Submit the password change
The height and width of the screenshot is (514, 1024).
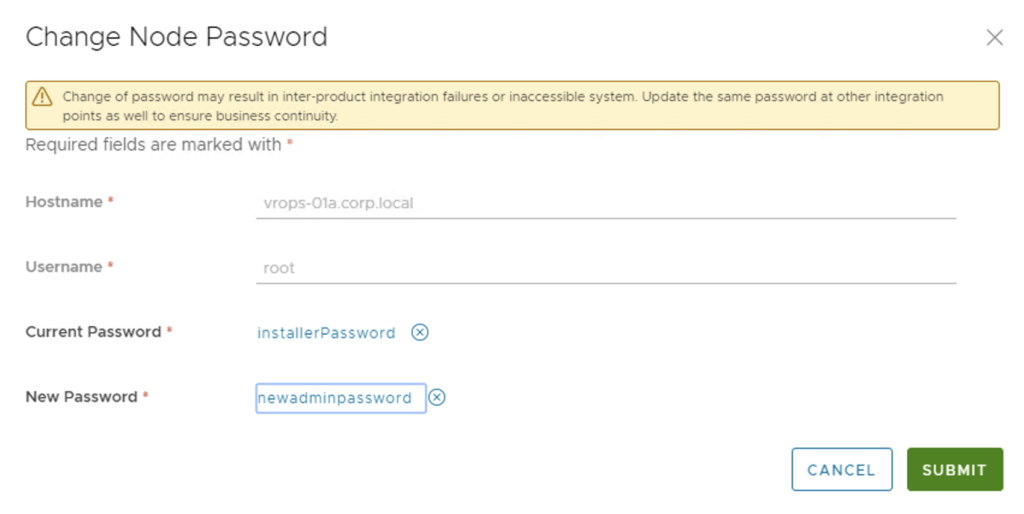click(x=954, y=470)
